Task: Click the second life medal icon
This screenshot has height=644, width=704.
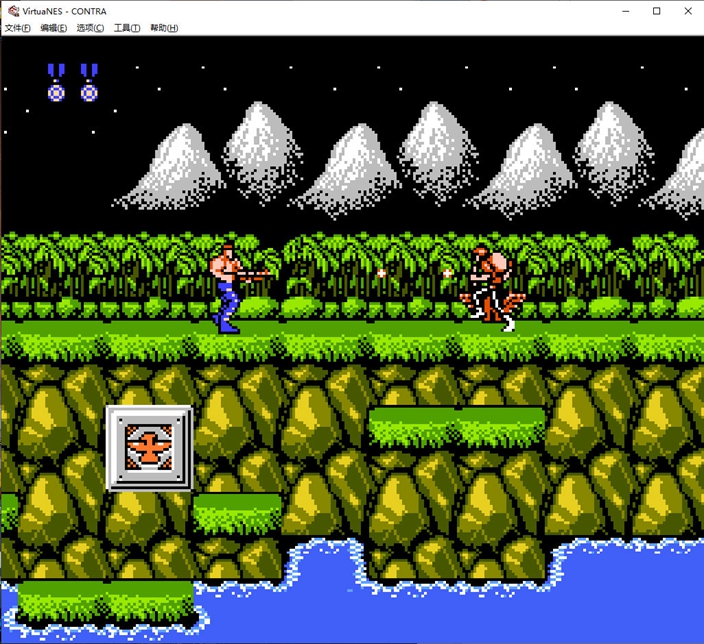Action: point(89,83)
